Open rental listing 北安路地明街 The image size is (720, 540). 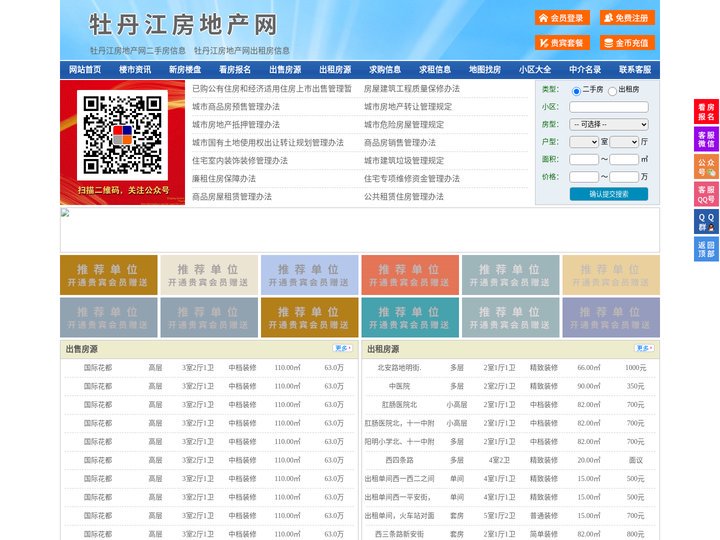(x=399, y=368)
